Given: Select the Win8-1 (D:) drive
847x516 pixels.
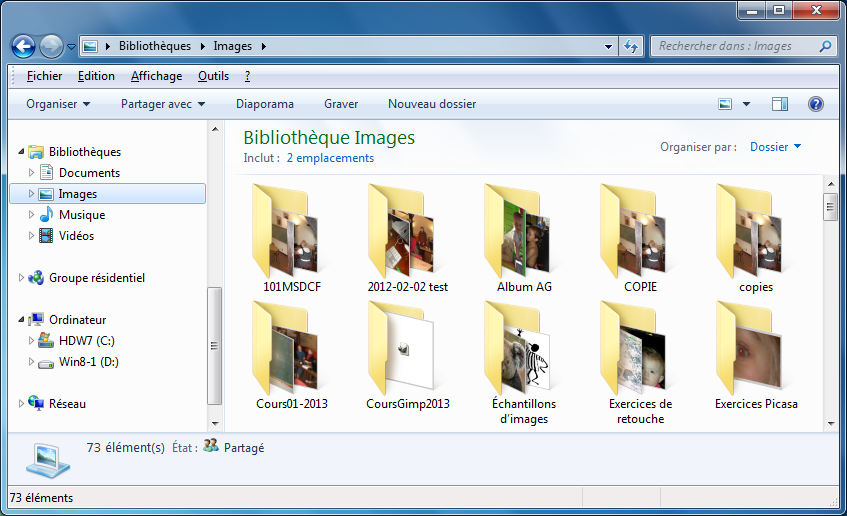Looking at the screenshot, I should click(x=89, y=362).
